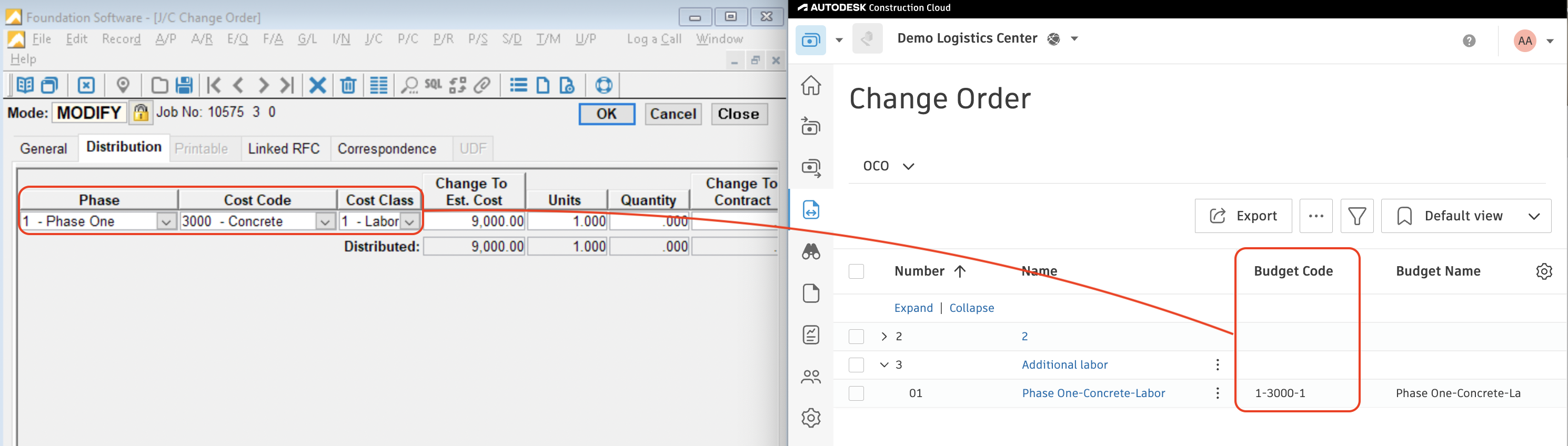Image resolution: width=1568 pixels, height=446 pixels.
Task: Click the open folder toolbar icon
Action: pos(159,85)
